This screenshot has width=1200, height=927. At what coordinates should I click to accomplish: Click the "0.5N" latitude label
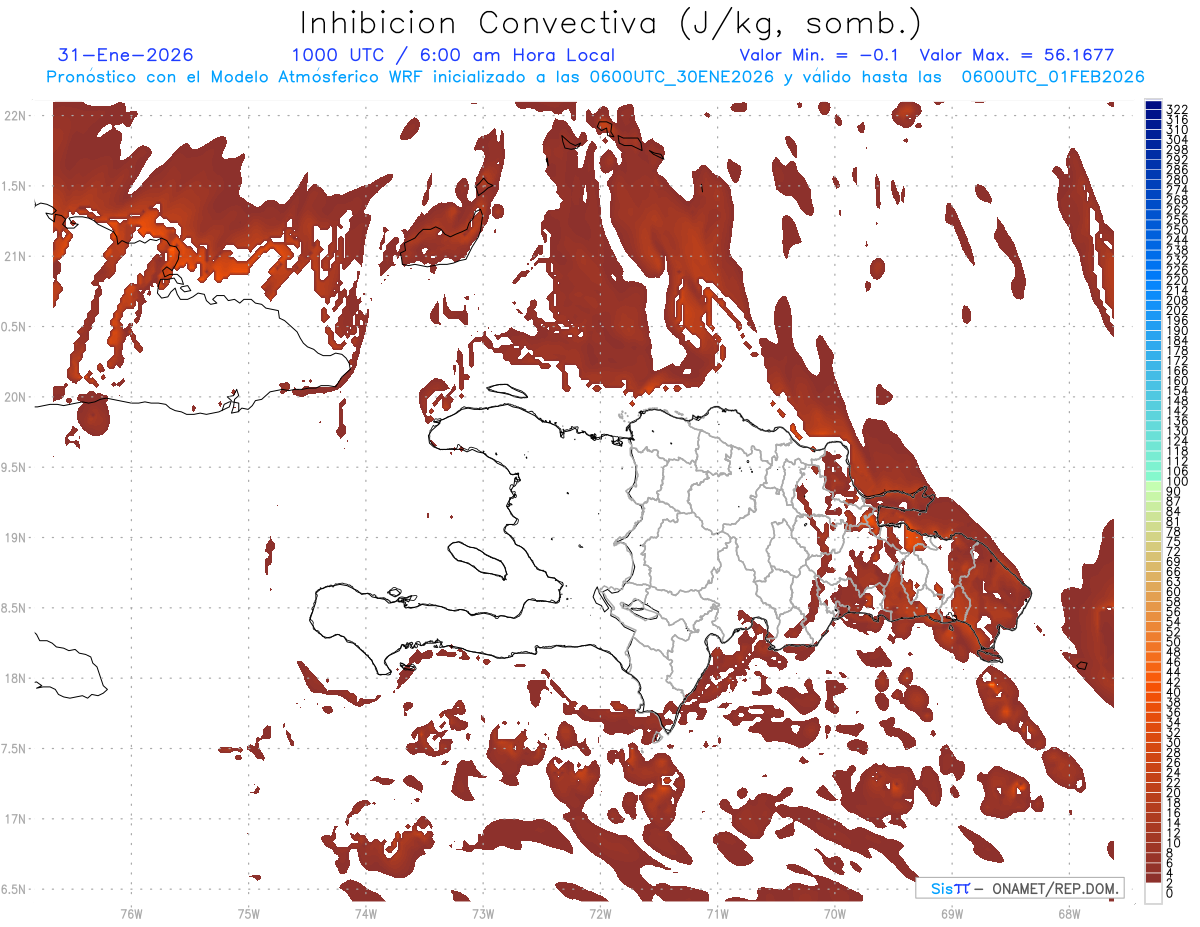(x=15, y=327)
